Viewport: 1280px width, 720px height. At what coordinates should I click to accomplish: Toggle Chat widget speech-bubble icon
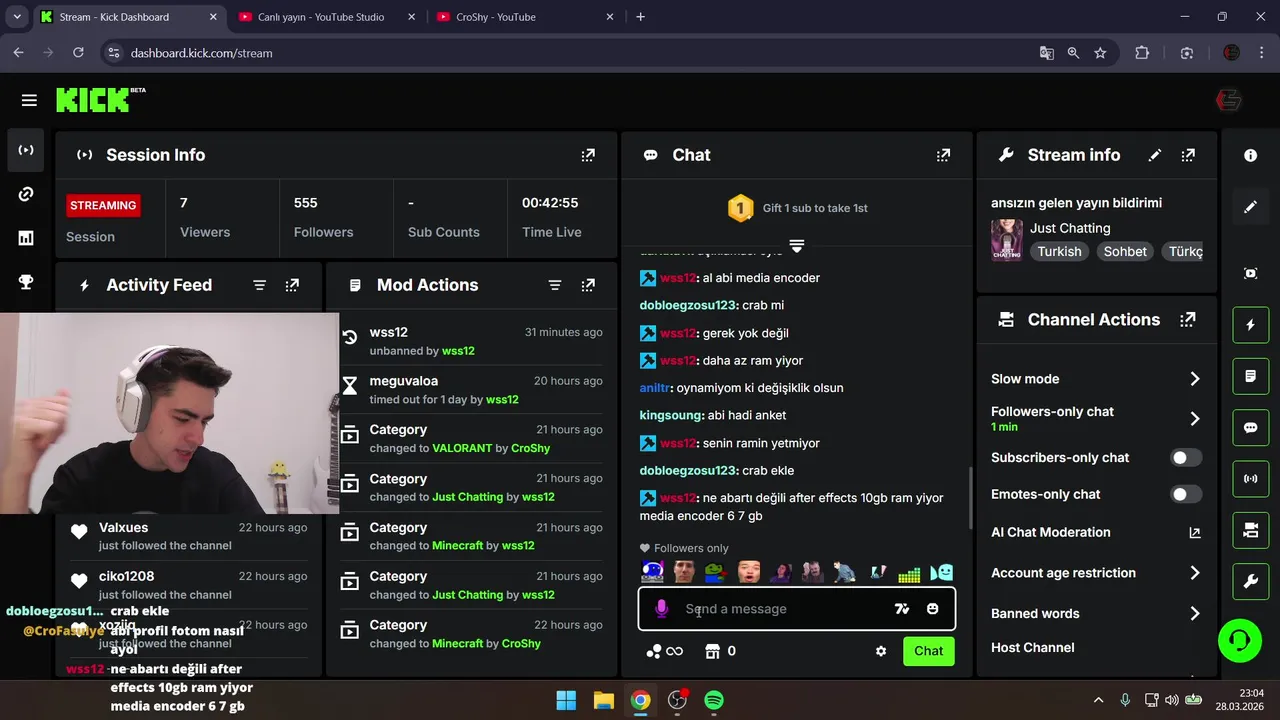1251,427
